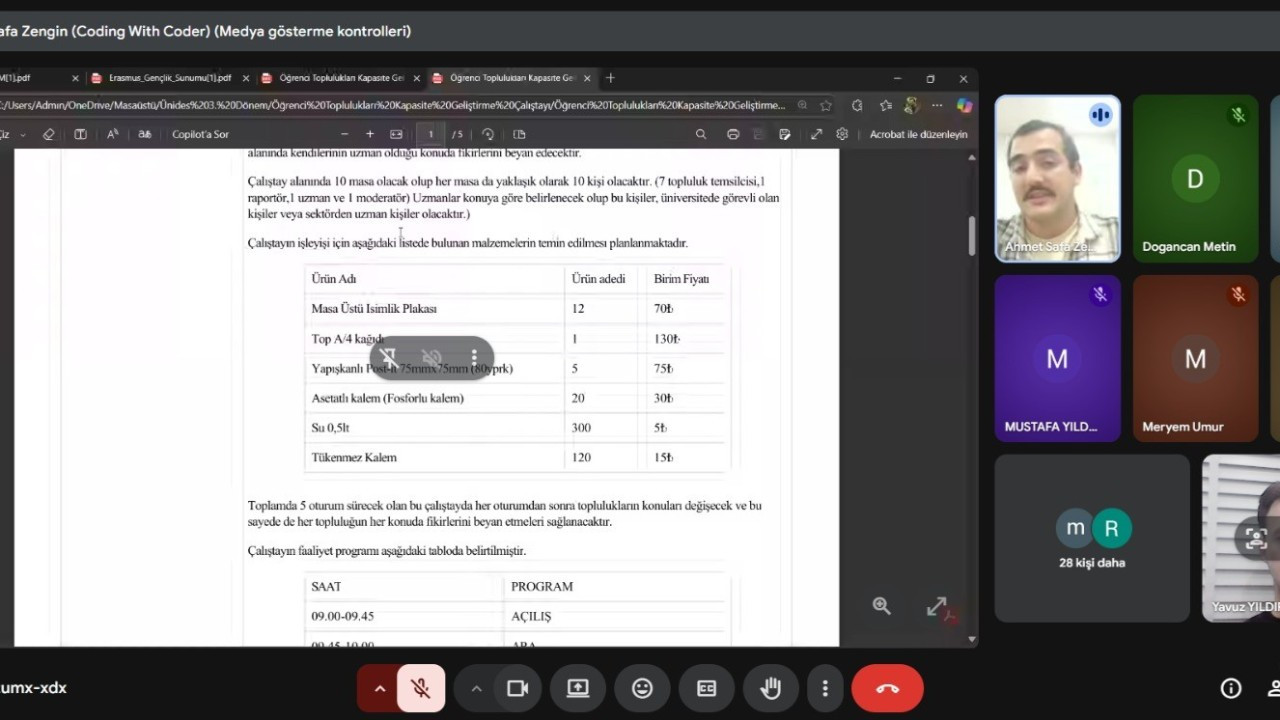Expand video settings arrow beside camera
The height and width of the screenshot is (720, 1280).
point(476,688)
